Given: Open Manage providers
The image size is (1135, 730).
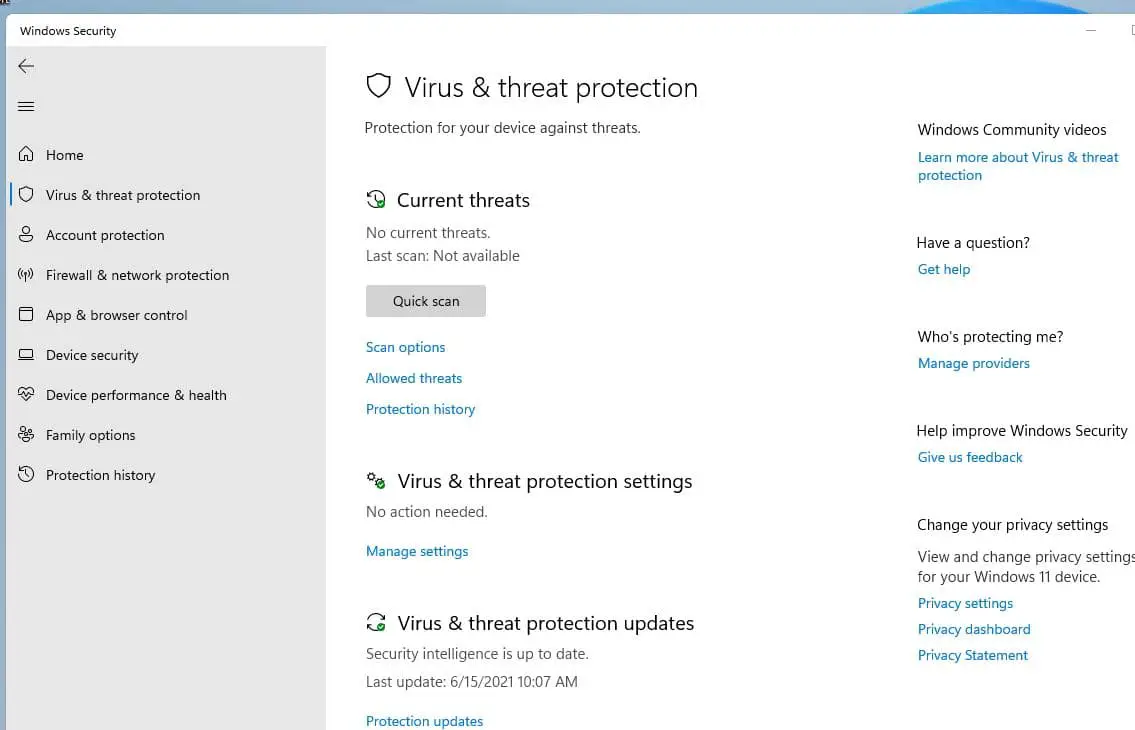Looking at the screenshot, I should tap(973, 363).
